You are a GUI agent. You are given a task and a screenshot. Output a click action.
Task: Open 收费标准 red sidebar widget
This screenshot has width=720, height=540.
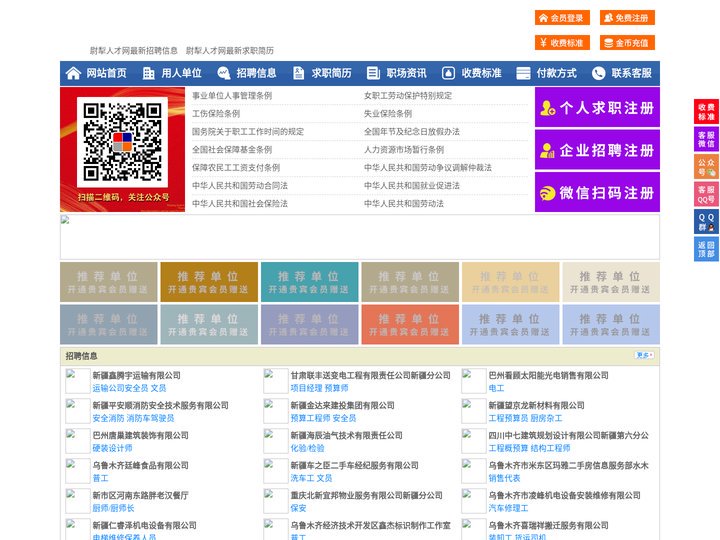[706, 112]
